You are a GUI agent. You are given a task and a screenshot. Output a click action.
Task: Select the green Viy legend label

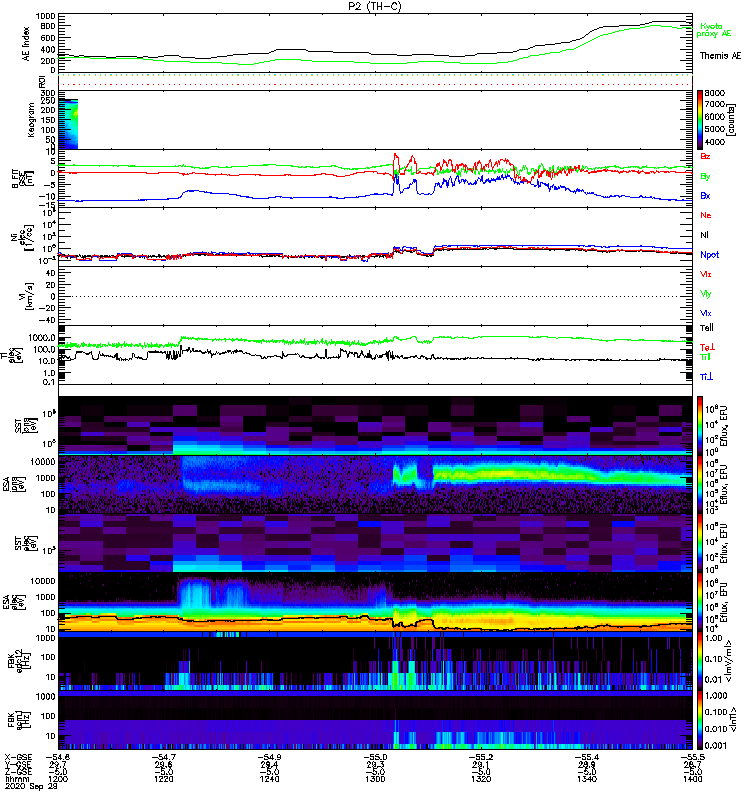[x=706, y=294]
